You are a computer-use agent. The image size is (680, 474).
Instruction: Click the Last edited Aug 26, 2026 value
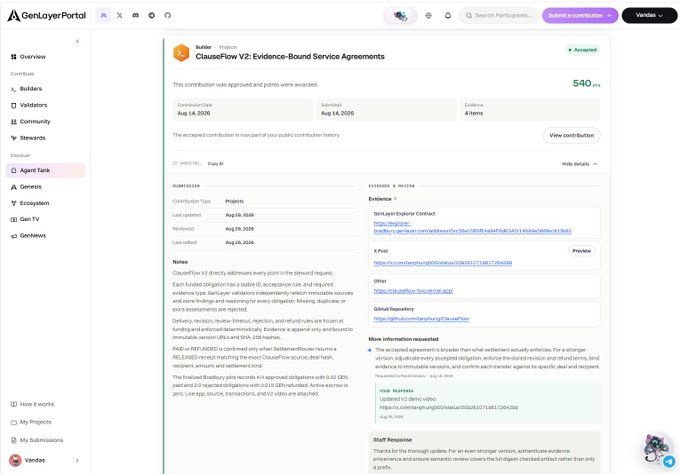pos(239,243)
